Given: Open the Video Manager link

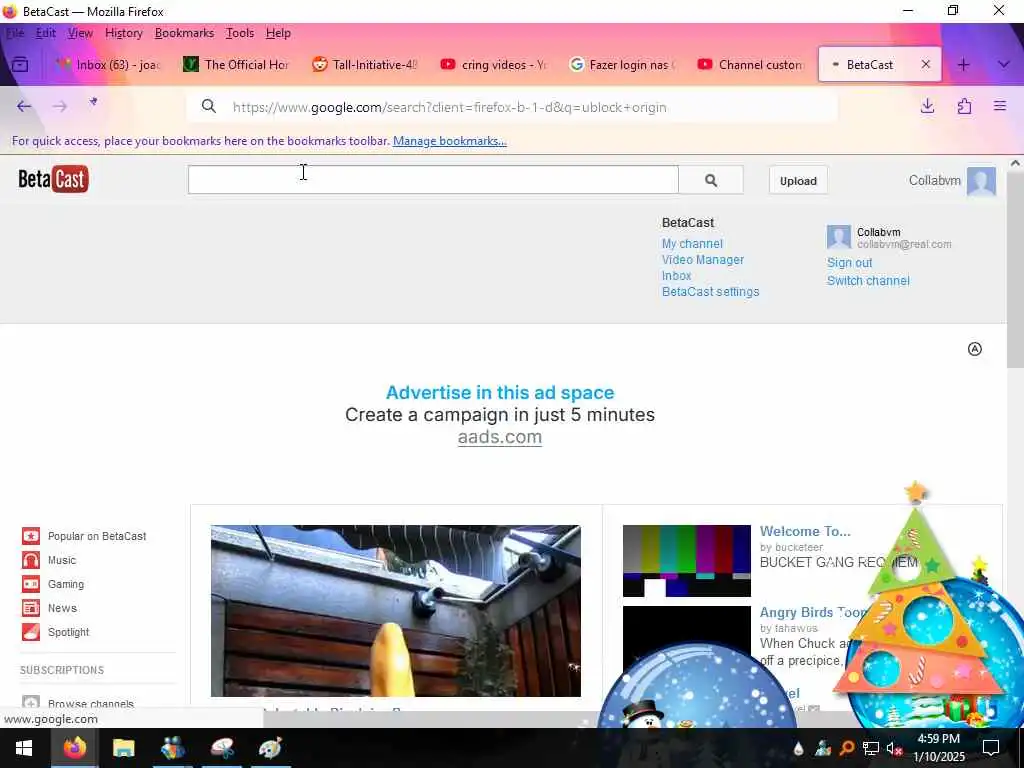Looking at the screenshot, I should click(x=703, y=260).
